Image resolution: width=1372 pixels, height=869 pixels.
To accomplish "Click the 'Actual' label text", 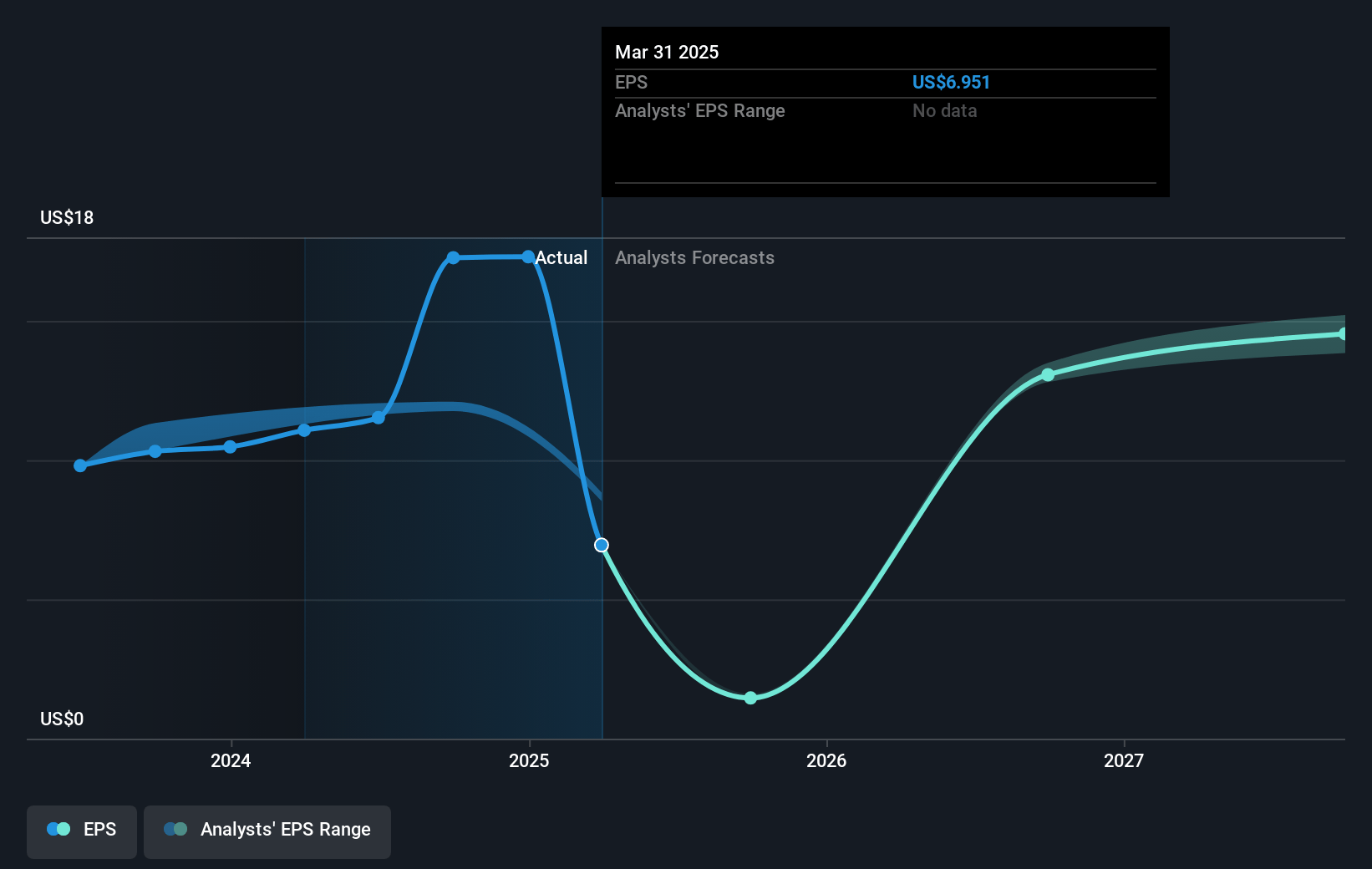I will (561, 257).
